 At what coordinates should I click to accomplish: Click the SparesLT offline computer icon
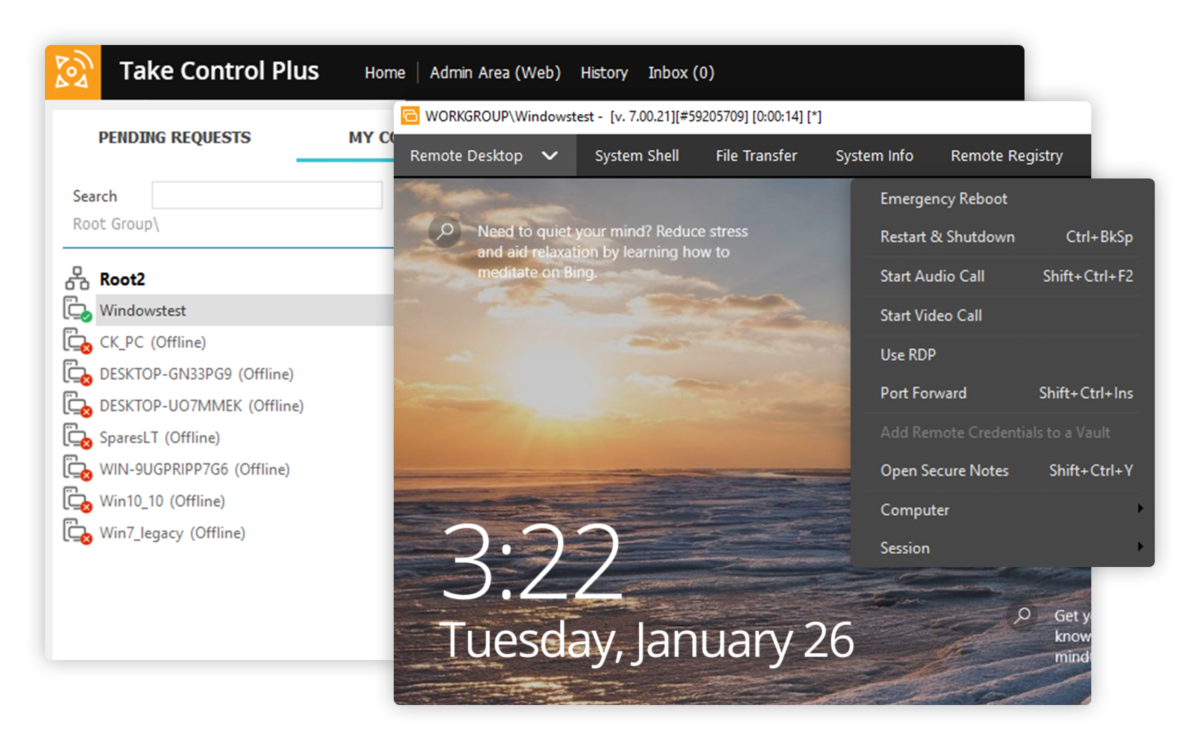pyautogui.click(x=77, y=437)
